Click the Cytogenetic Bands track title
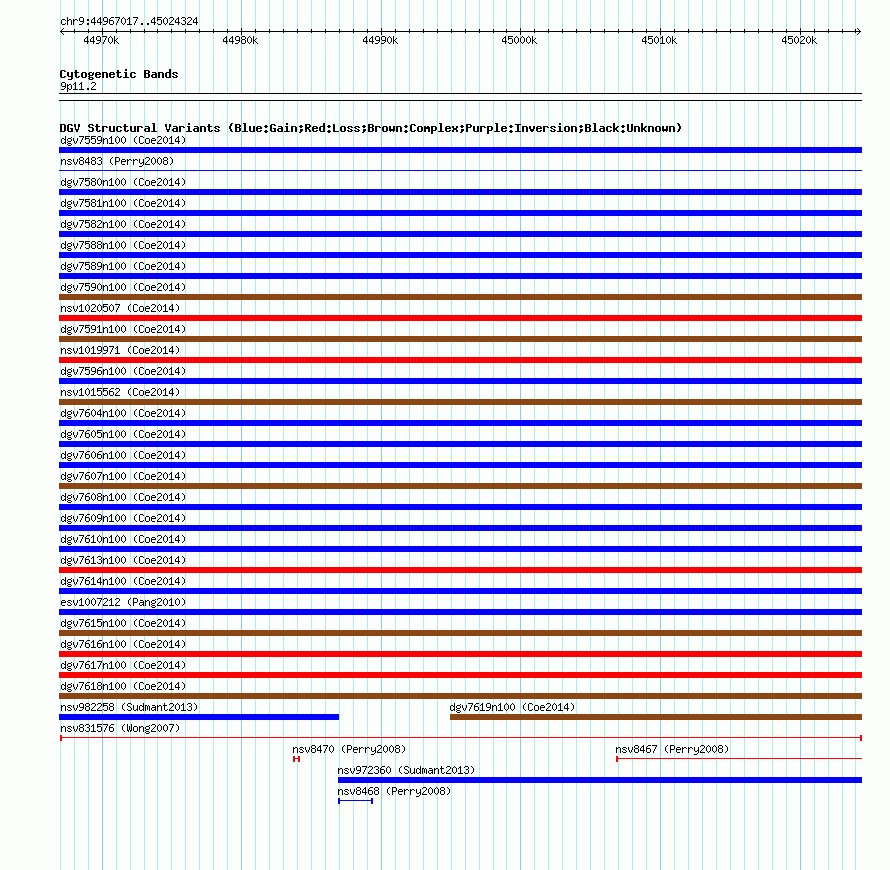This screenshot has width=890, height=870. click(x=119, y=74)
